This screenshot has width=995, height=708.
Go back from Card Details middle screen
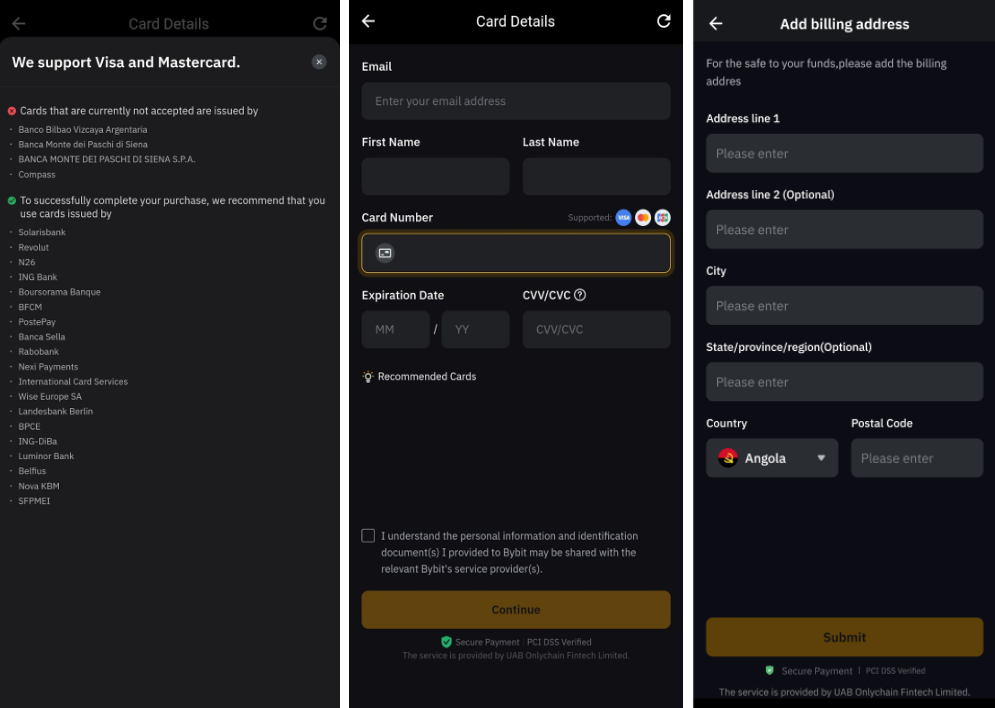[x=368, y=21]
